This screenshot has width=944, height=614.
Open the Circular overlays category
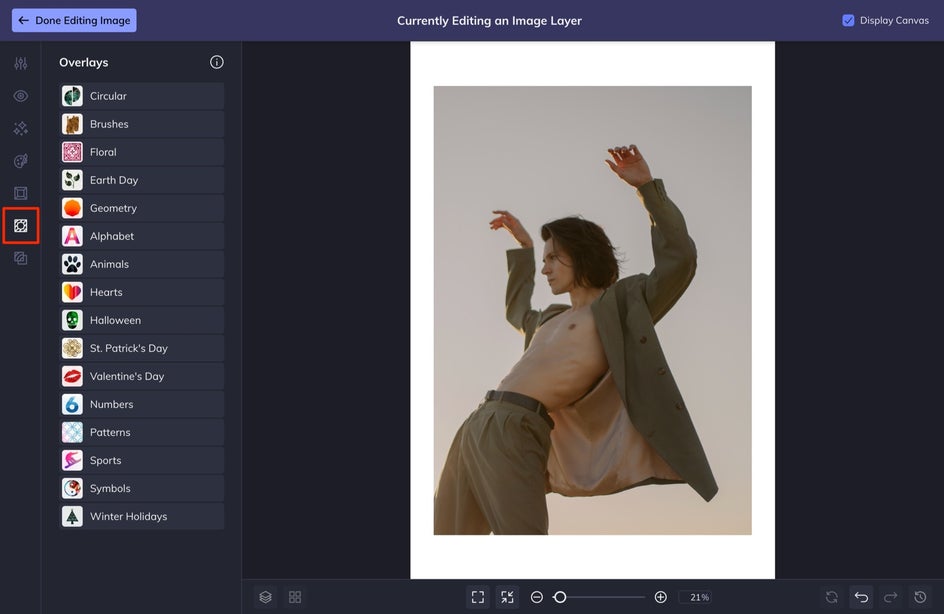coord(143,96)
